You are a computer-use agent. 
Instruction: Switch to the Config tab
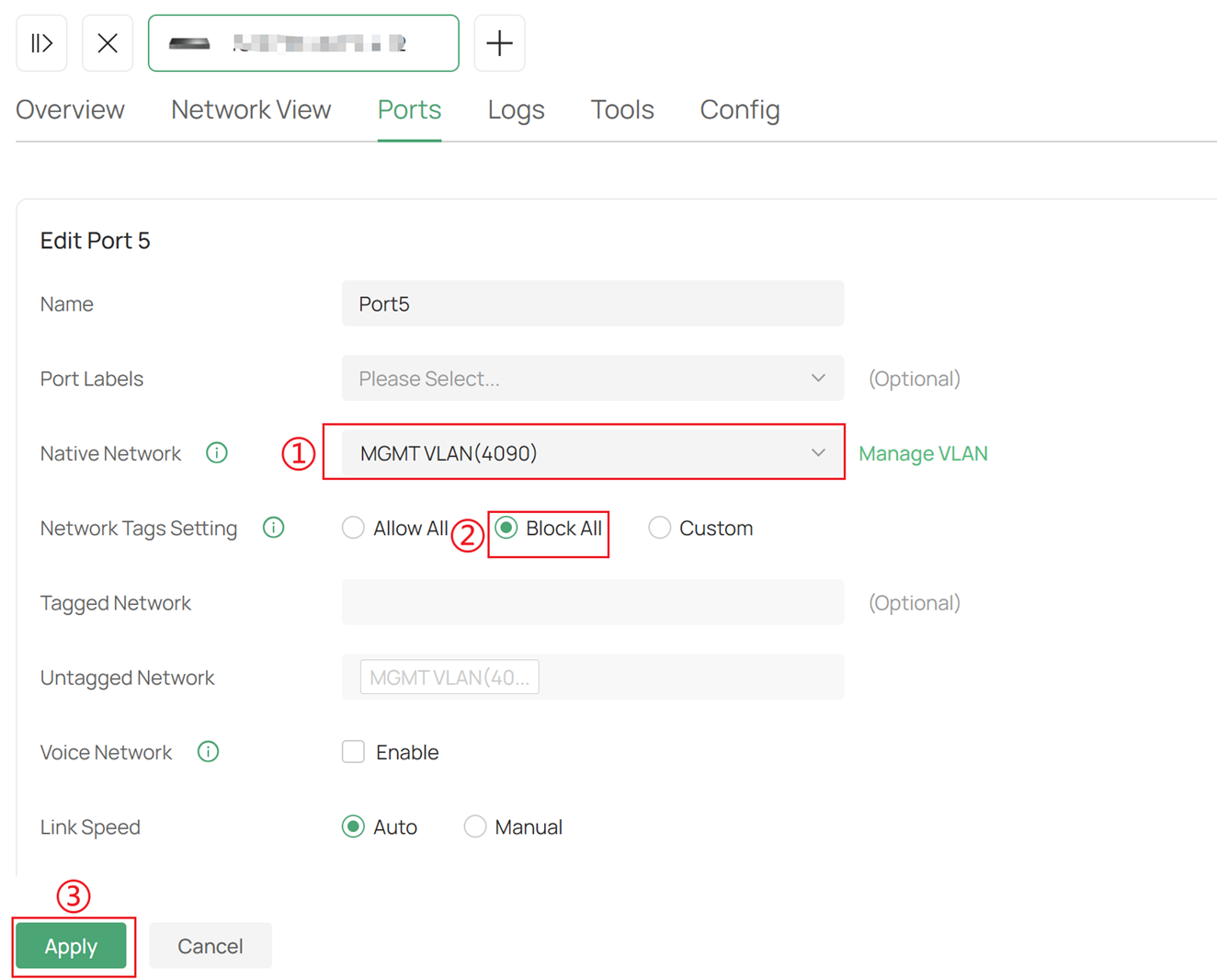click(740, 109)
